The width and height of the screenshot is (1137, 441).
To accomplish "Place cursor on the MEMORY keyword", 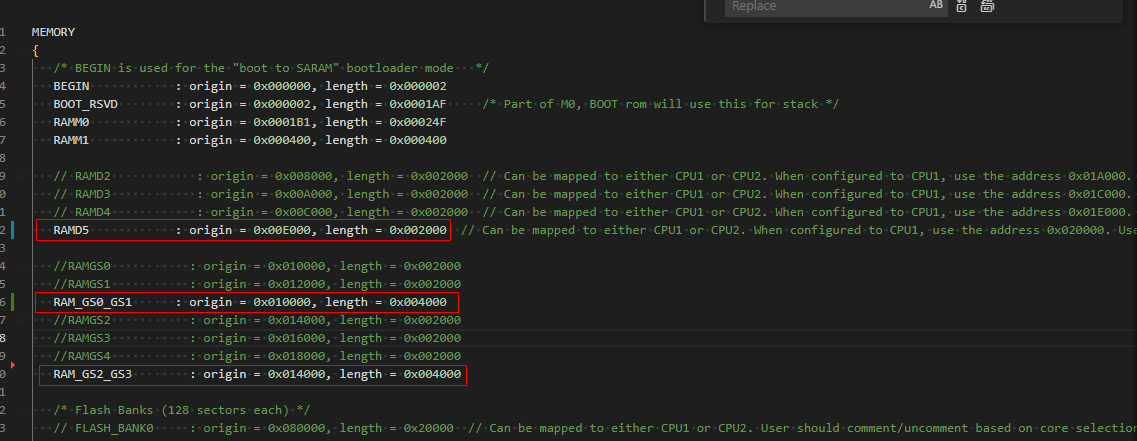I will (53, 33).
